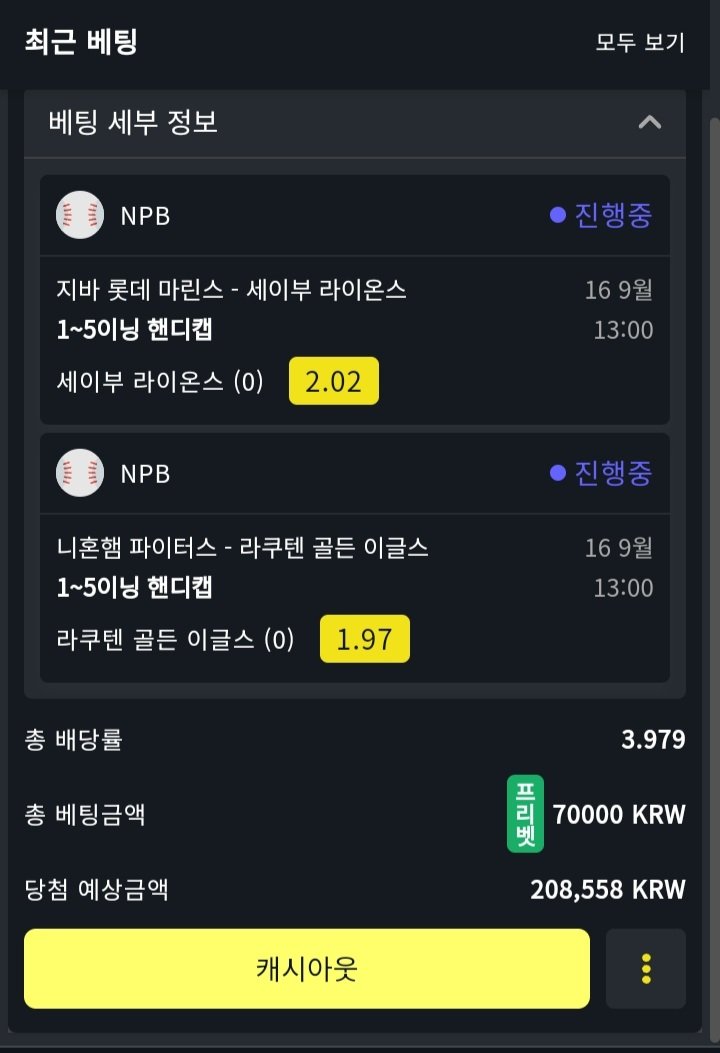Select the 2.02 odds badge
Screen dimensions: 720x1053
click(334, 381)
